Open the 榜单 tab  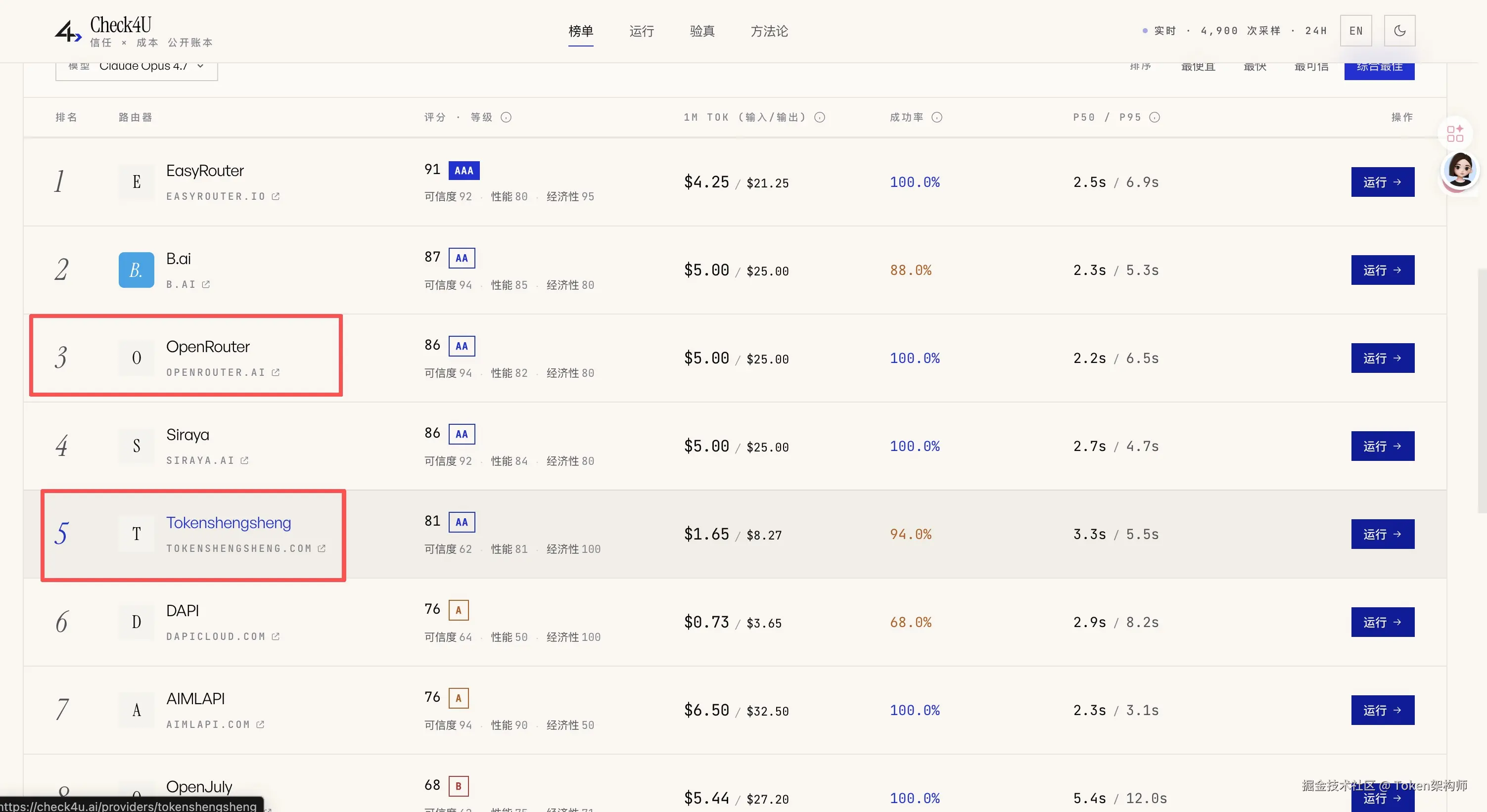click(581, 31)
